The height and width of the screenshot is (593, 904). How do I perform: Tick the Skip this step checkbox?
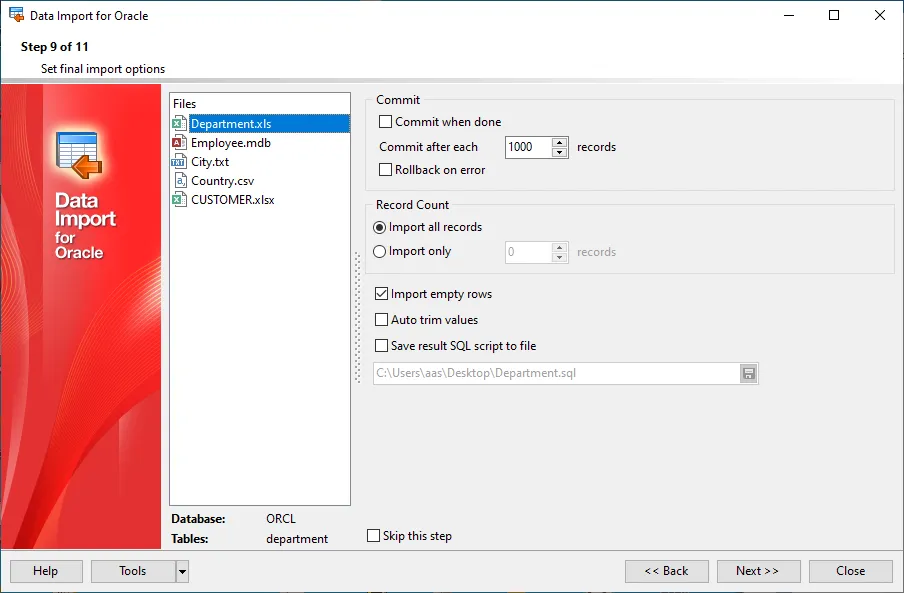(x=374, y=536)
